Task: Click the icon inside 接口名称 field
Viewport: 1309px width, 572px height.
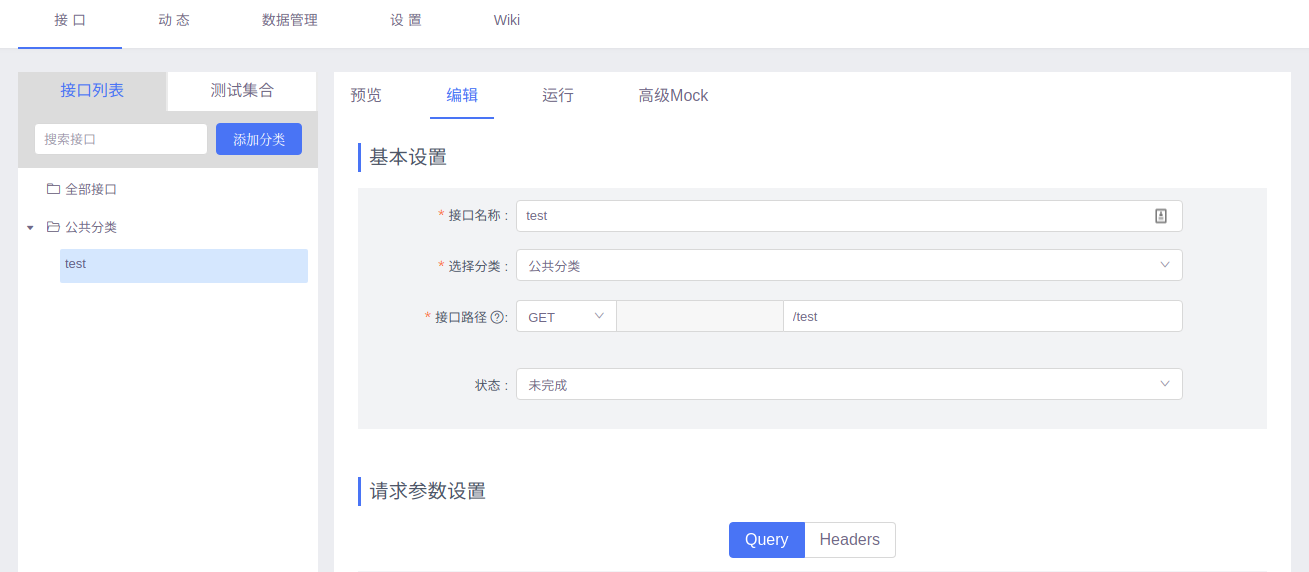Action: [1161, 216]
